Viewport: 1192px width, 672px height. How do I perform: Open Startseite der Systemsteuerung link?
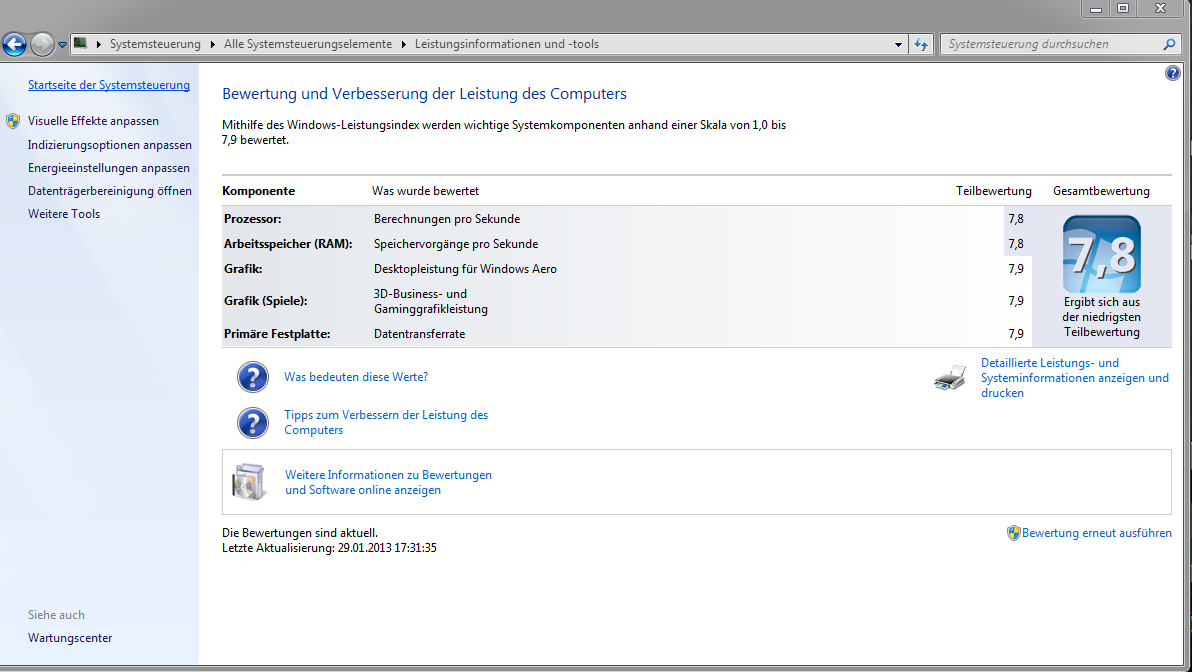pyautogui.click(x=109, y=85)
